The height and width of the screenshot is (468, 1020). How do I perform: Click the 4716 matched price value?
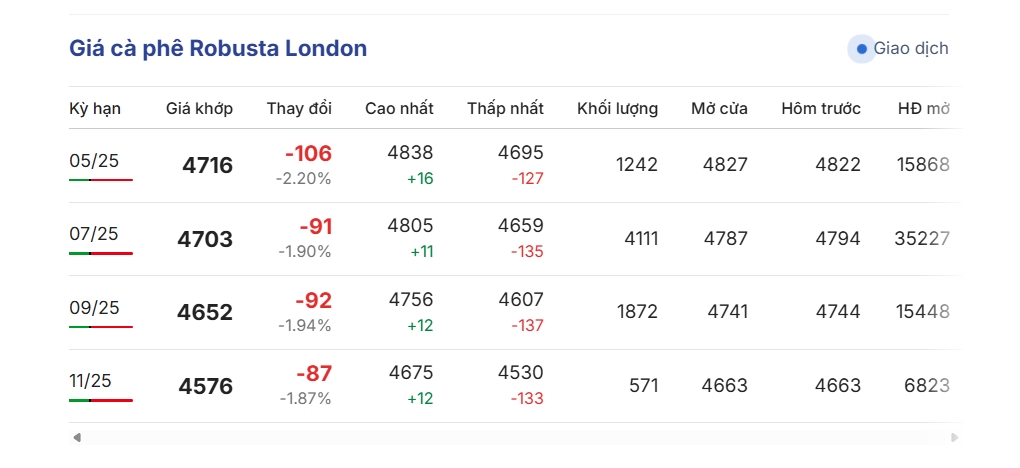pos(208,165)
